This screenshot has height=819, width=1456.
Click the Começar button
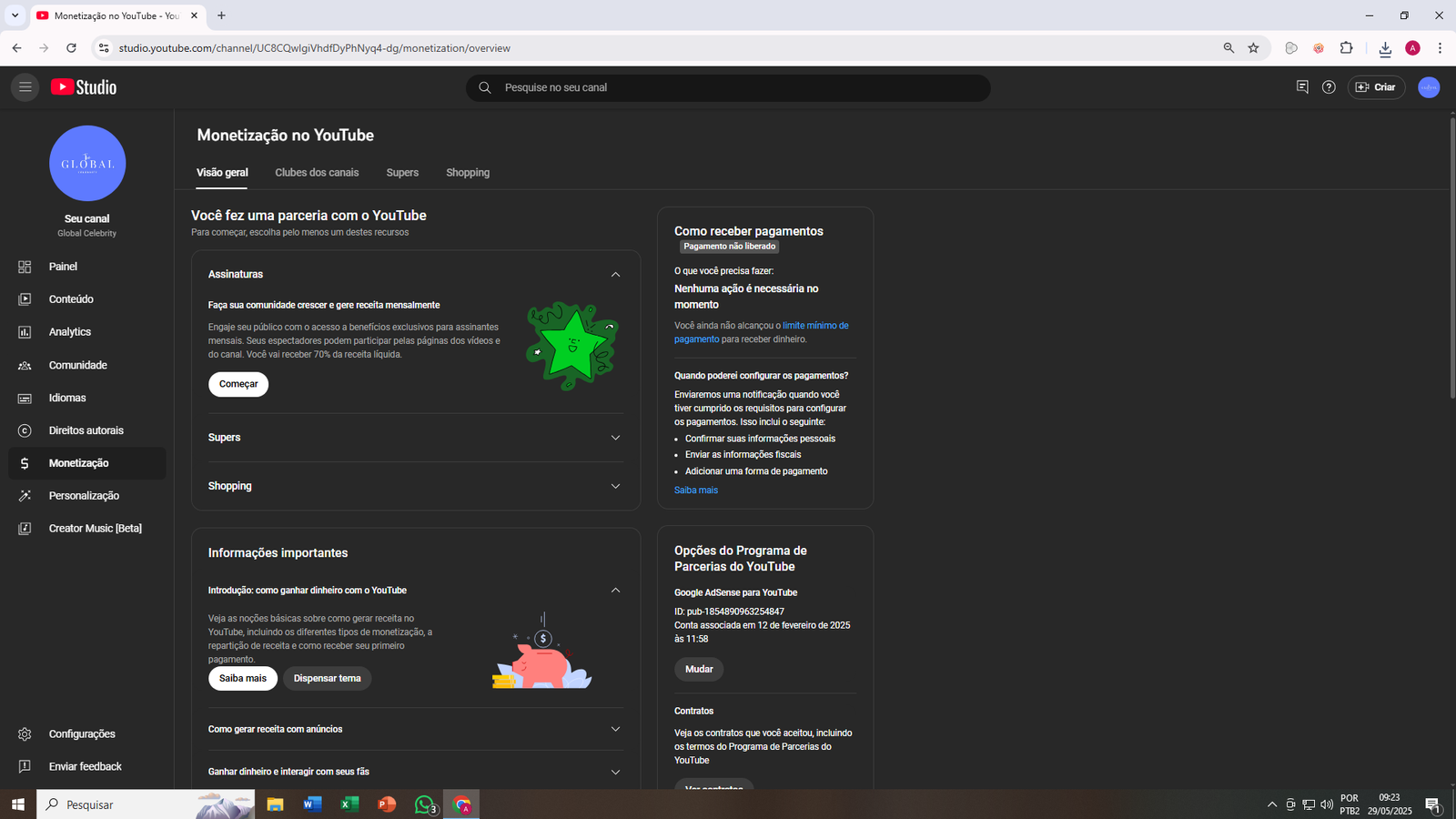tap(238, 384)
